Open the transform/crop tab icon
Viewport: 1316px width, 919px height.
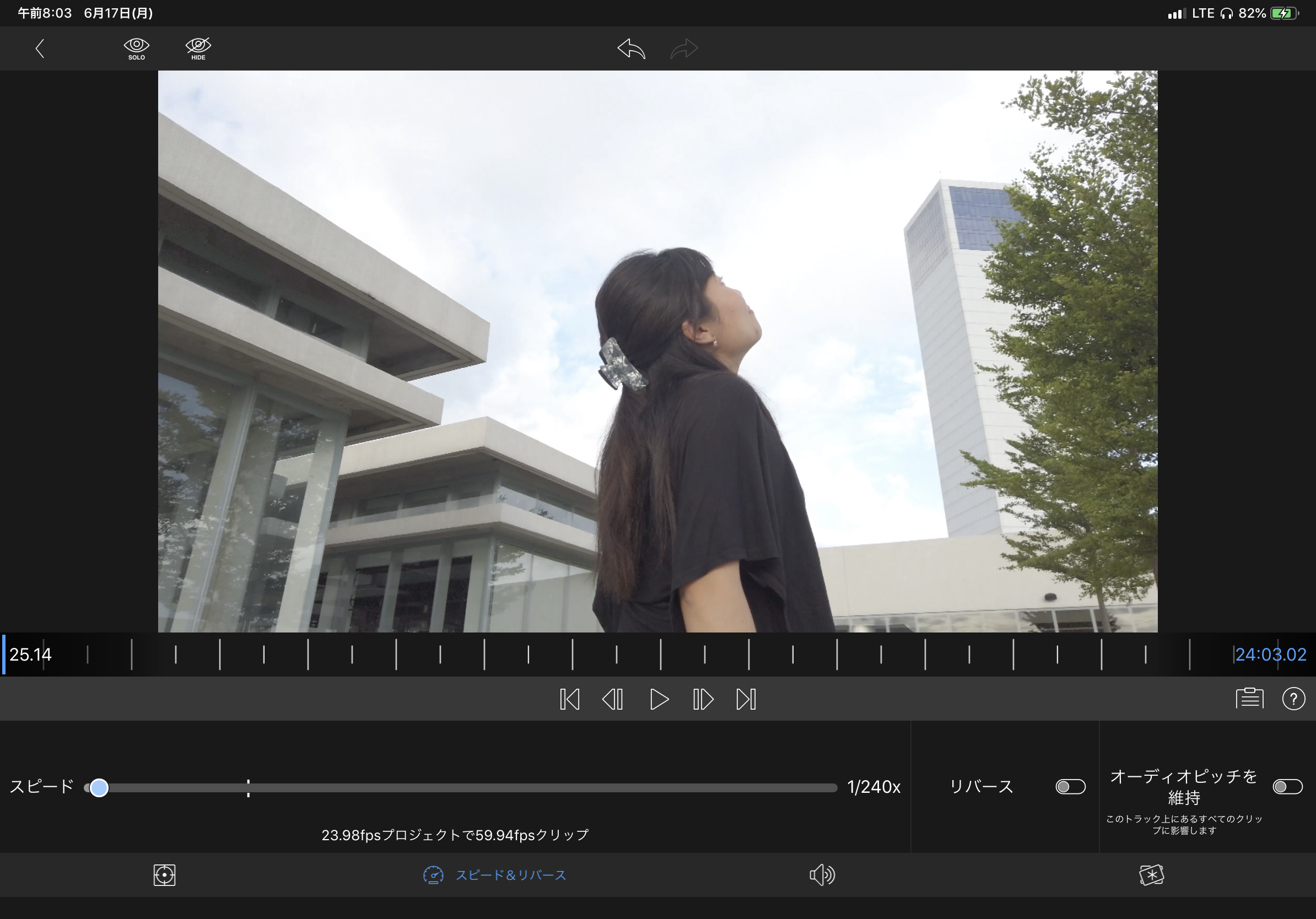[x=164, y=875]
